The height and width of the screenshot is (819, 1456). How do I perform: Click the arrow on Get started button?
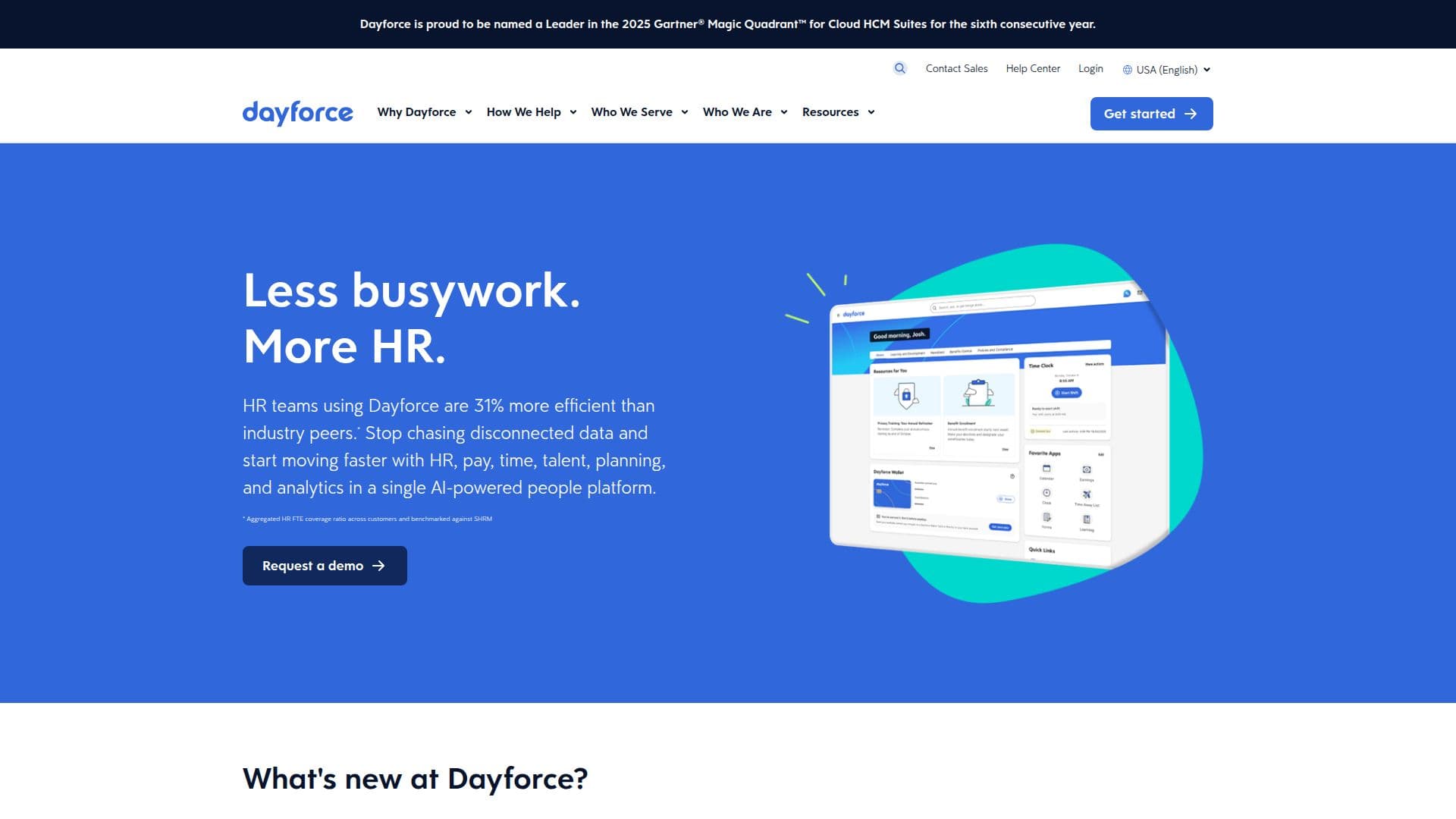(1191, 114)
